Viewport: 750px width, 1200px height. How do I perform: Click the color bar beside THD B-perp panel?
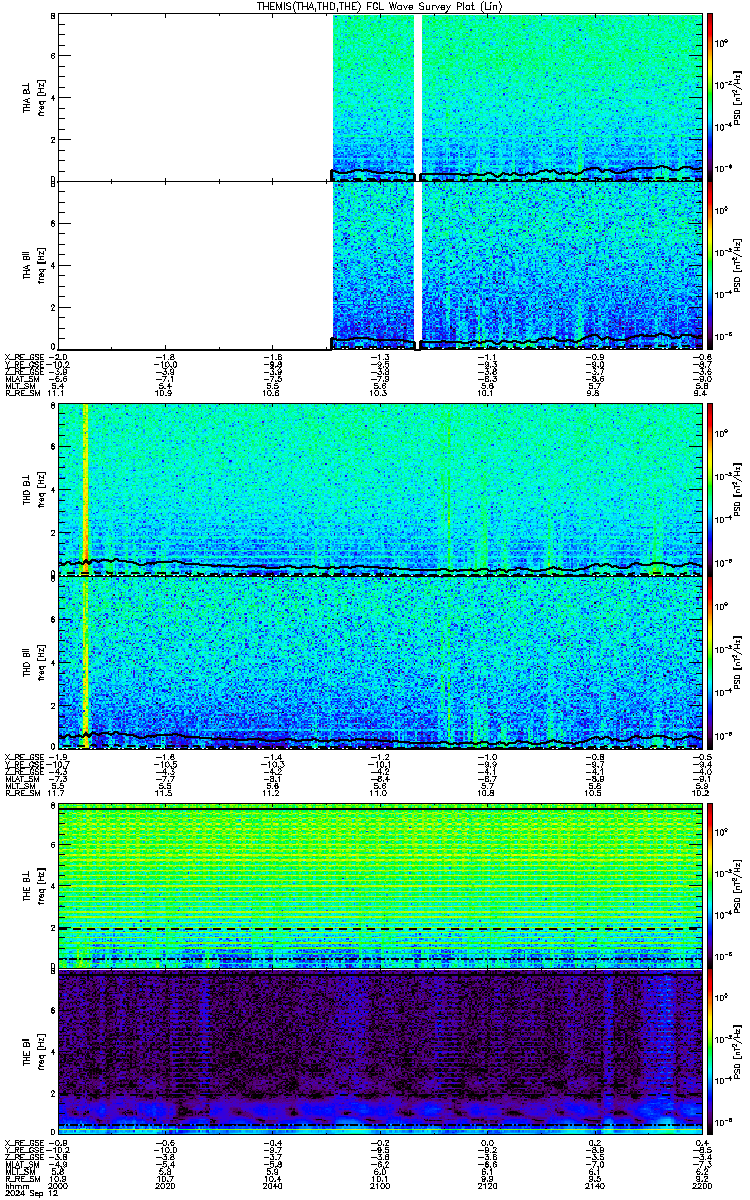(x=710, y=490)
